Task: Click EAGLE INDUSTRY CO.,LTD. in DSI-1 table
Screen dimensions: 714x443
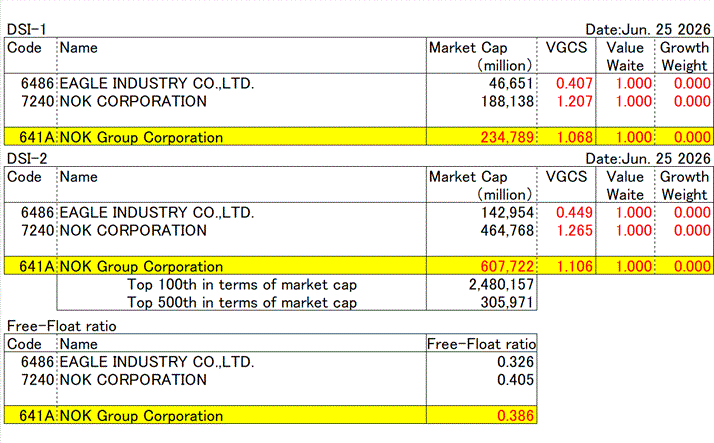Action: (157, 83)
